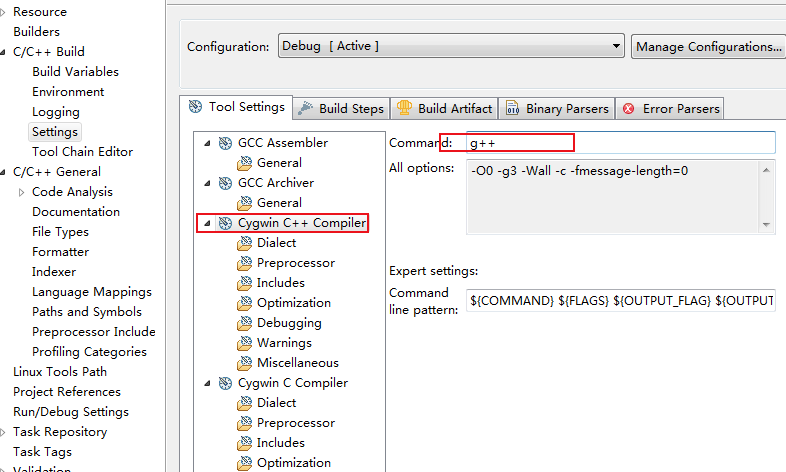Viewport: 786px width, 472px height.
Task: Click the Dialect icon under Cygwin C++ Compiler
Action: (x=244, y=243)
